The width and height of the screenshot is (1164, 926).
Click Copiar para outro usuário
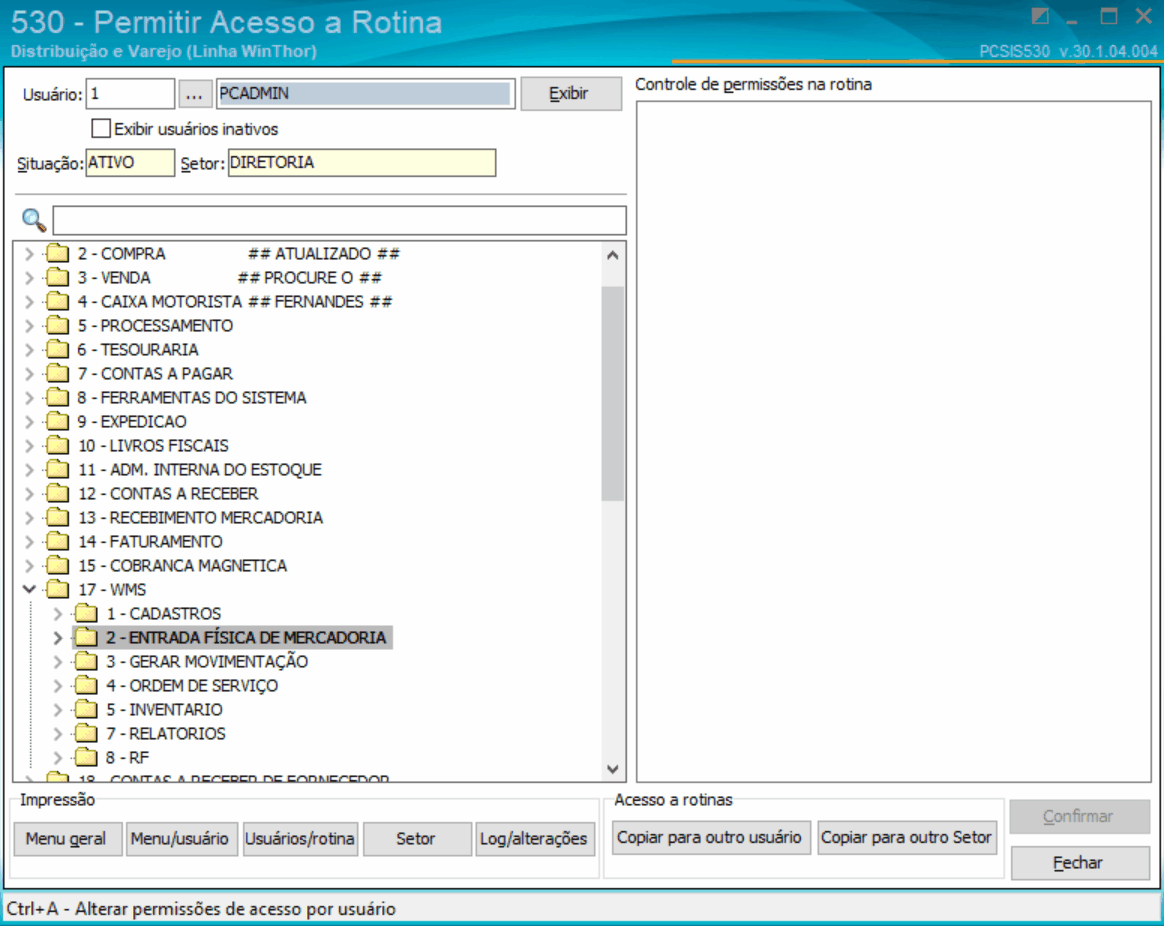[710, 838]
